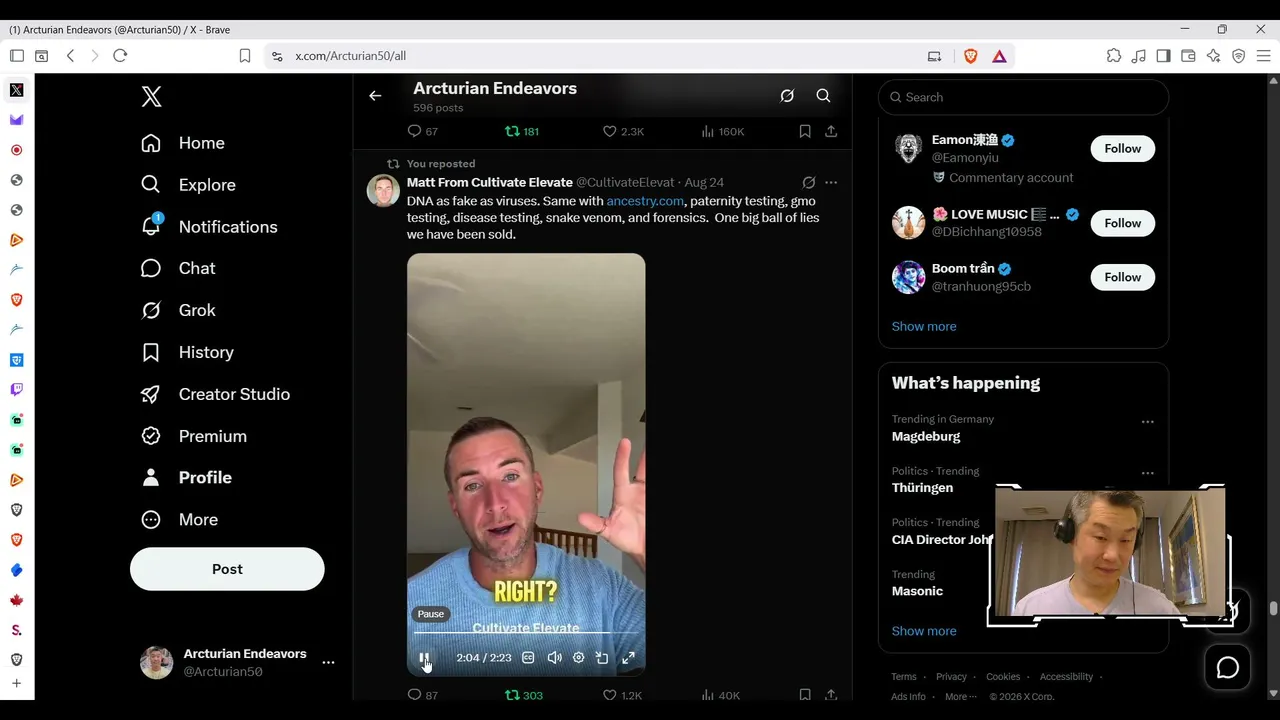Click the browser address bar
The width and height of the screenshot is (1280, 720).
click(x=600, y=56)
